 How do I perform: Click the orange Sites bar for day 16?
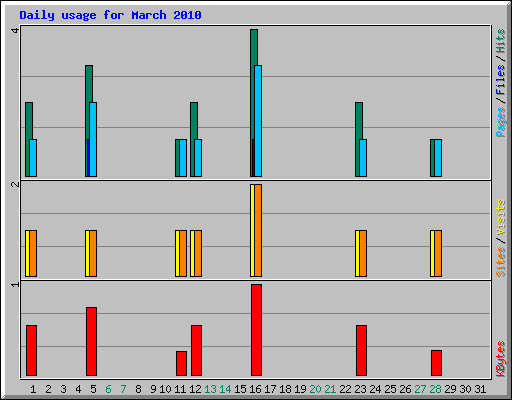tap(258, 230)
